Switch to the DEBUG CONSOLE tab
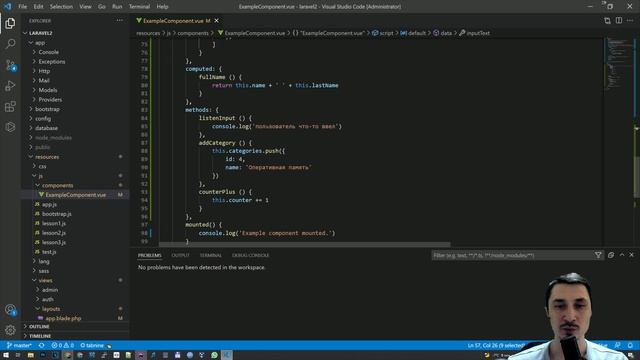This screenshot has height=360, width=640. pos(250,255)
